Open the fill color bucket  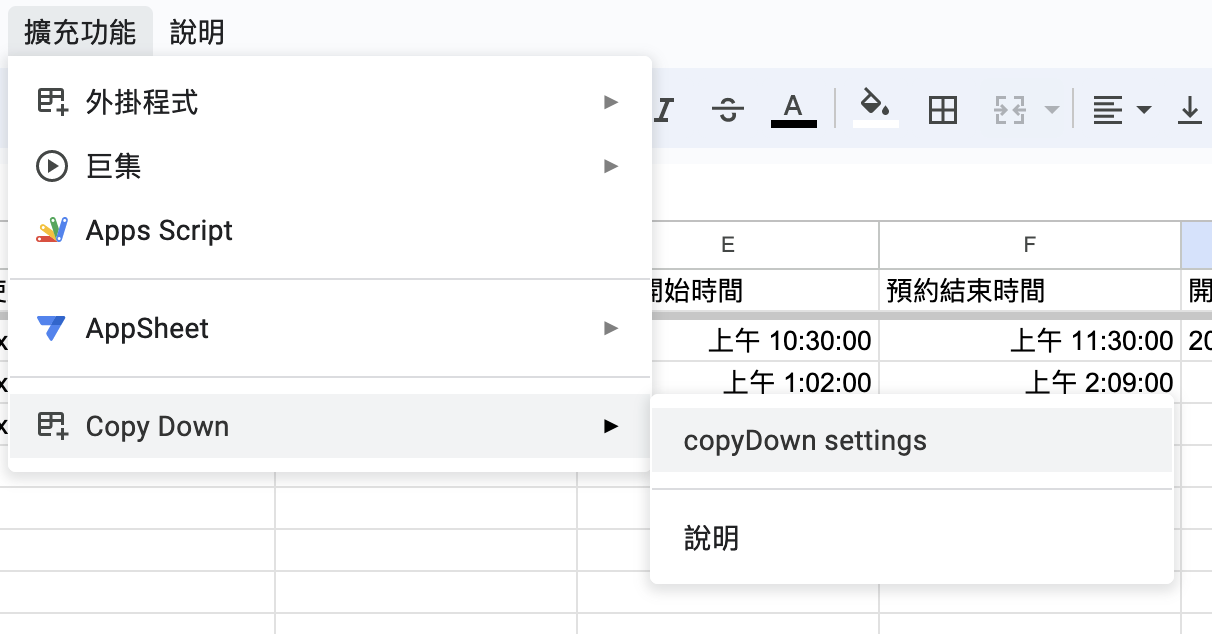click(x=876, y=108)
